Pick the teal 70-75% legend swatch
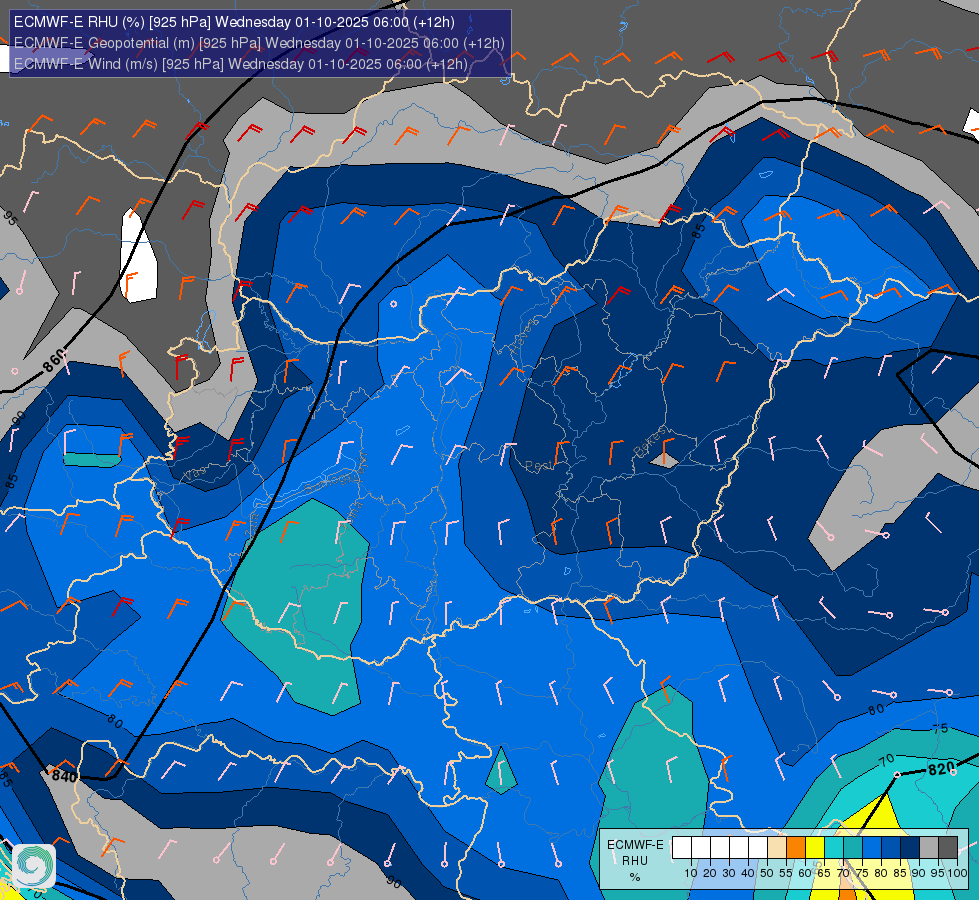 click(853, 848)
